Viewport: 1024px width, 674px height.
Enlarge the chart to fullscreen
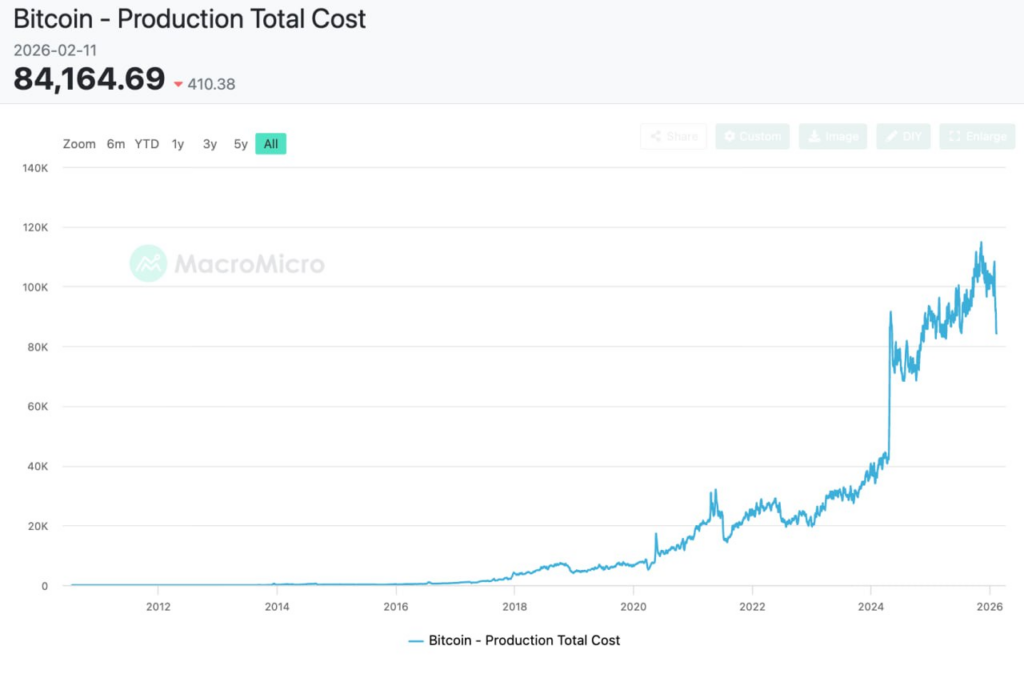[x=977, y=137]
